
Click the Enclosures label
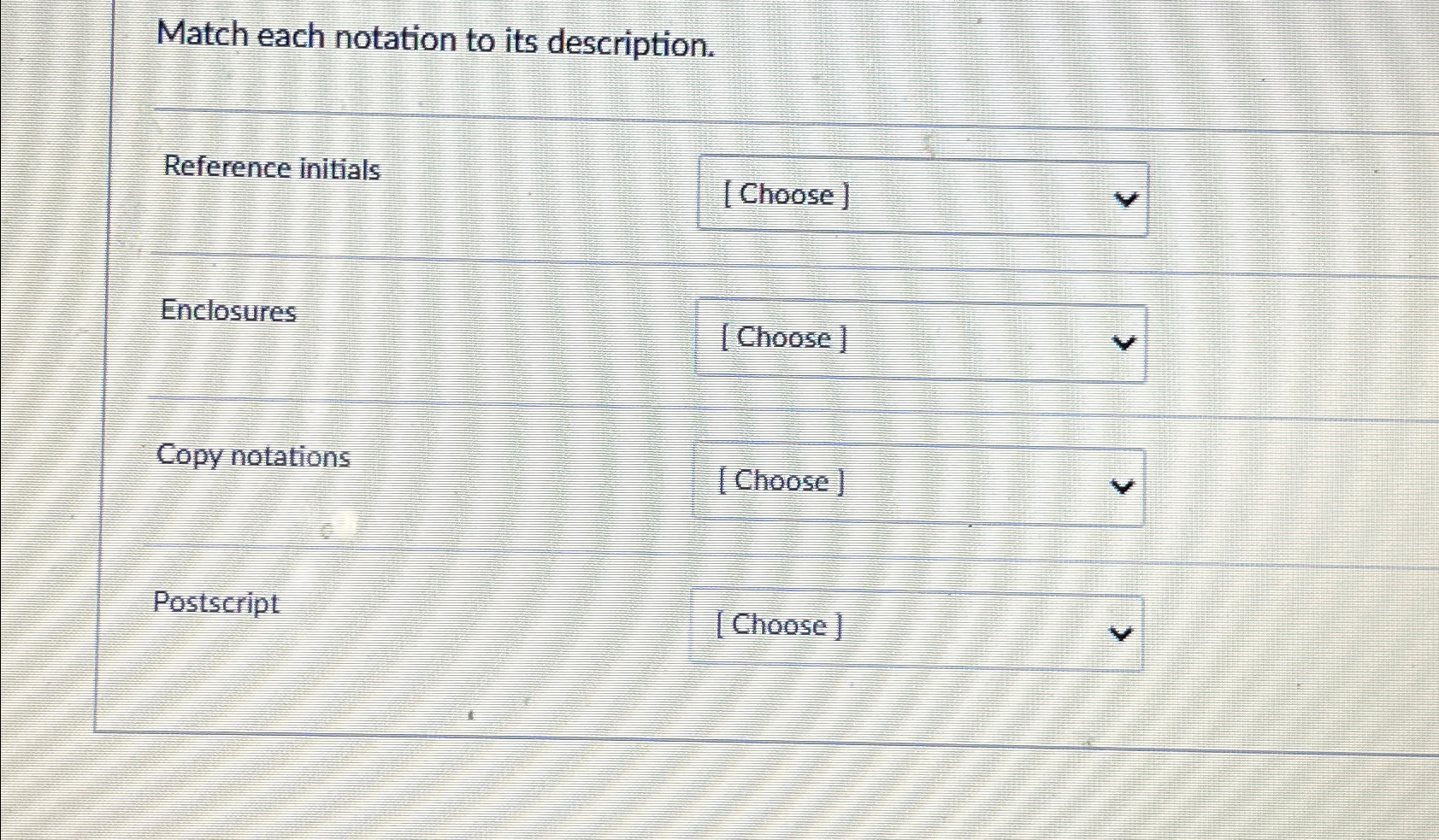tap(228, 312)
